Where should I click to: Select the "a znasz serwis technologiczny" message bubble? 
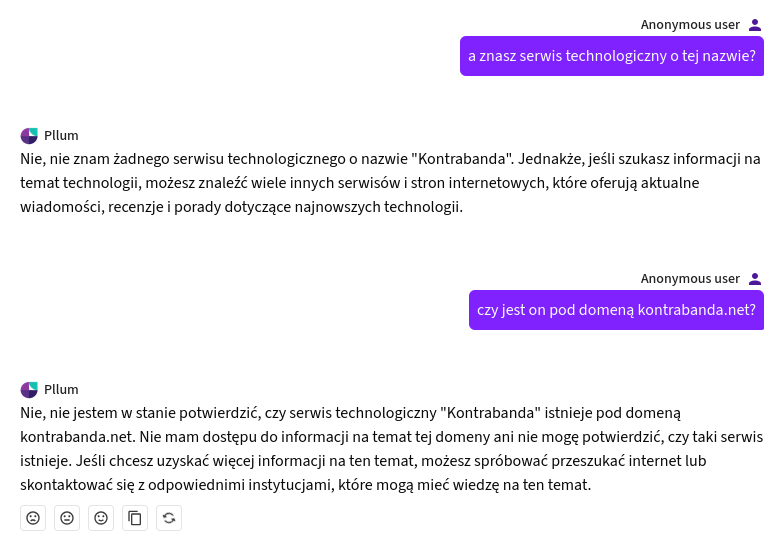click(x=611, y=56)
